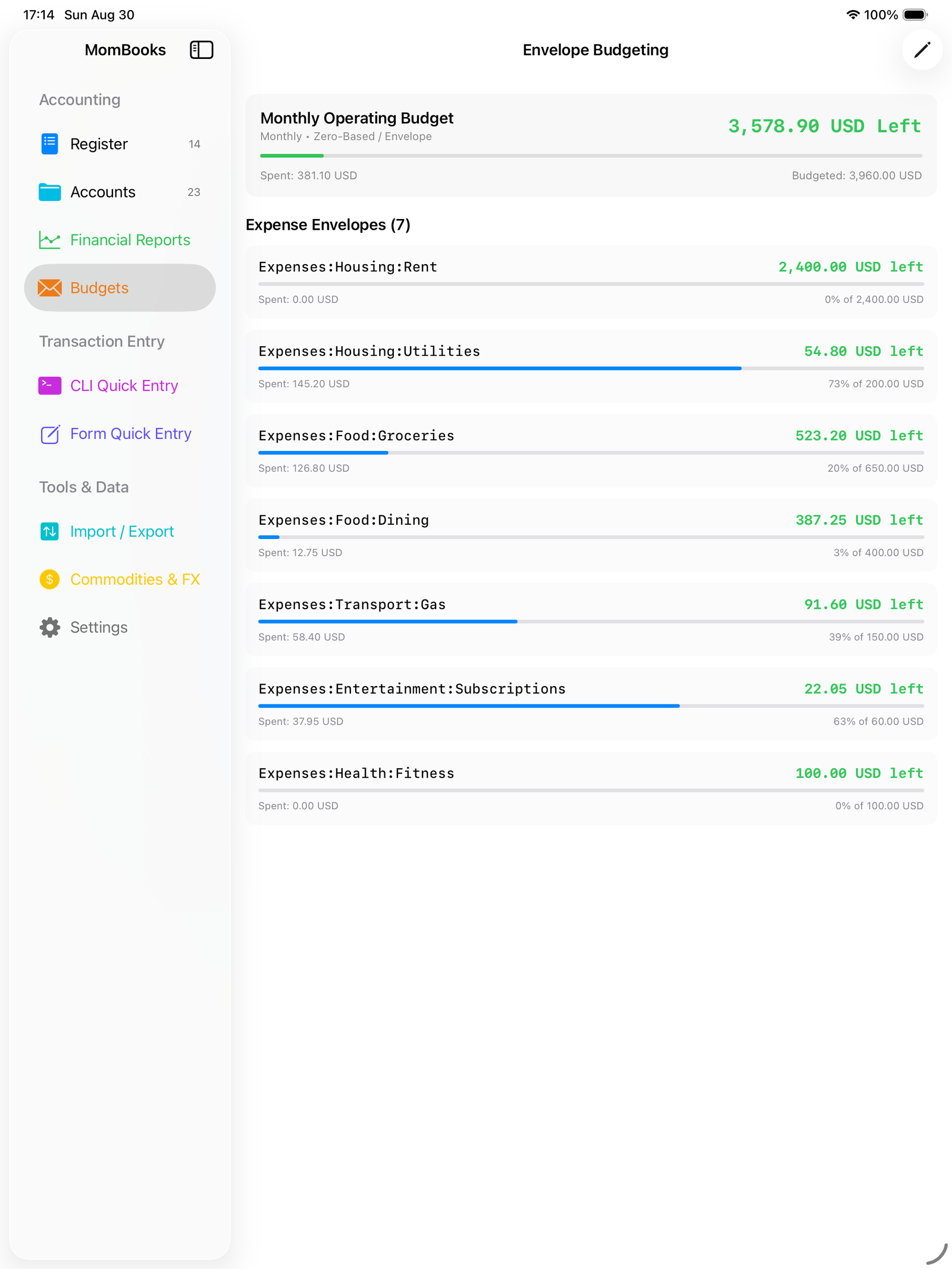Open Settings from the sidebar
This screenshot has height=1269, width=952.
(120, 628)
